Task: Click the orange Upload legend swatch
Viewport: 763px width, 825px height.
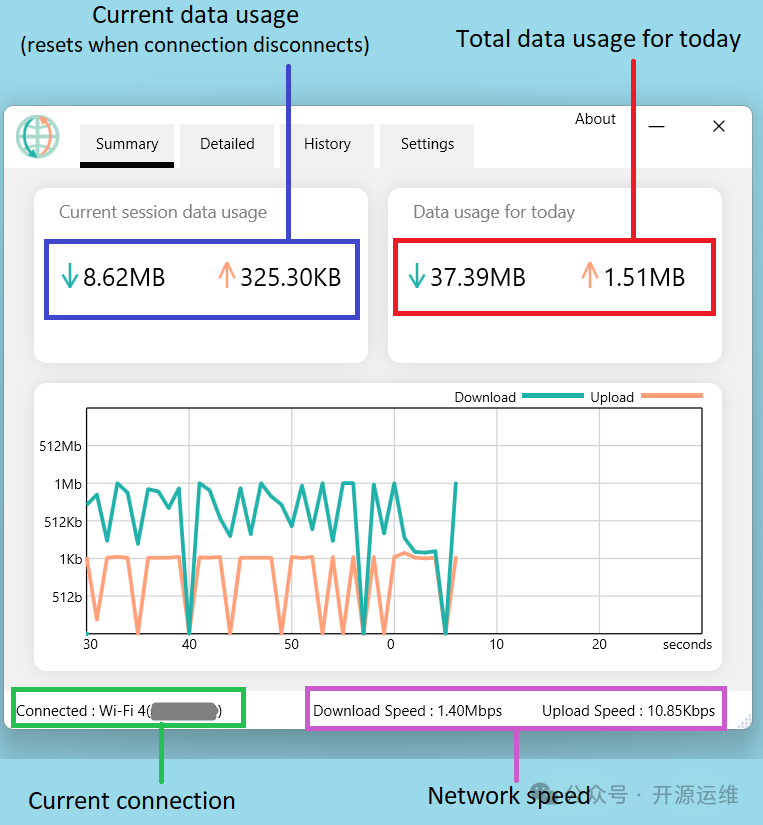Action: tap(671, 397)
